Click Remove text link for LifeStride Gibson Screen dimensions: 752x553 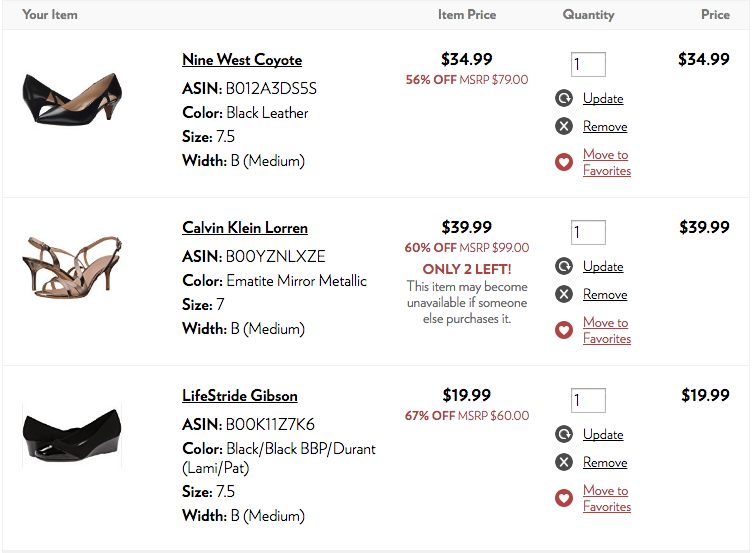[605, 462]
